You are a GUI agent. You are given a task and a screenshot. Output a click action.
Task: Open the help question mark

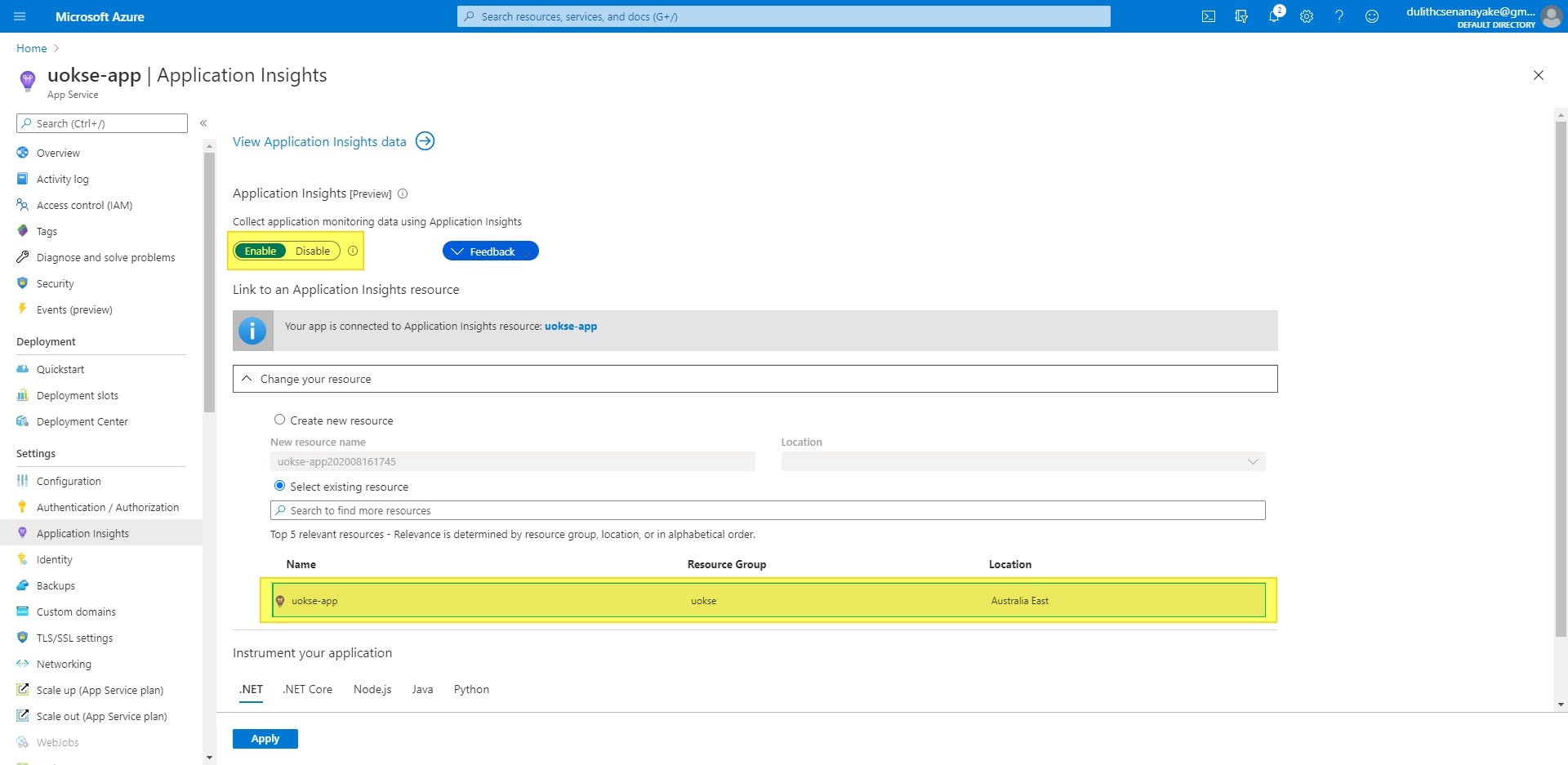tap(1339, 16)
